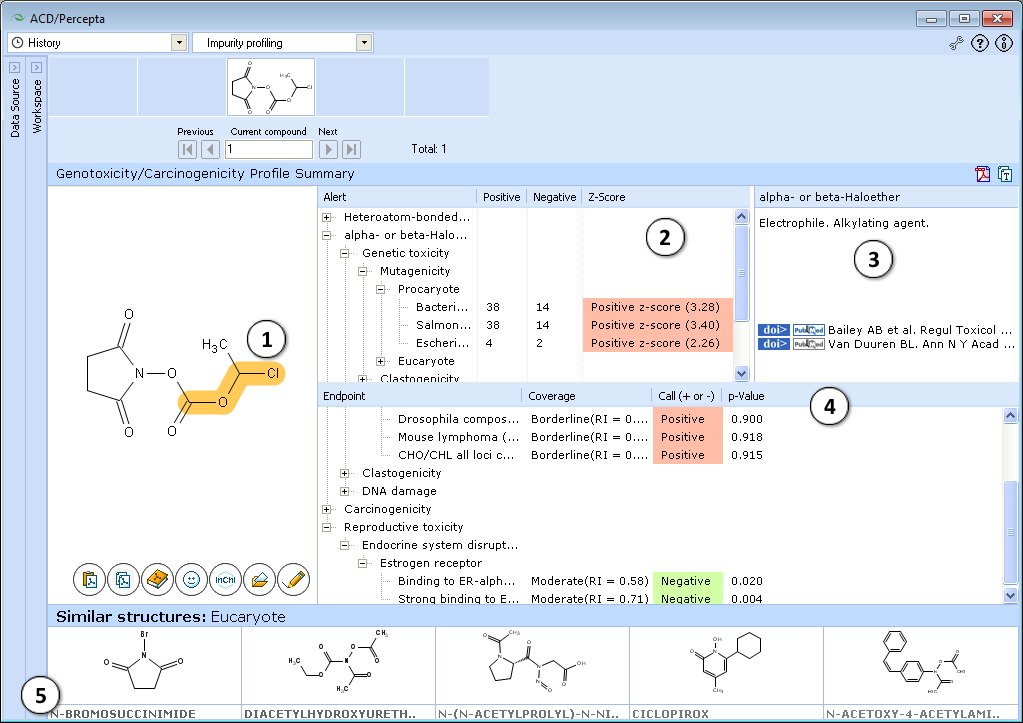Expand the DNA damage endpoint node

coord(344,491)
